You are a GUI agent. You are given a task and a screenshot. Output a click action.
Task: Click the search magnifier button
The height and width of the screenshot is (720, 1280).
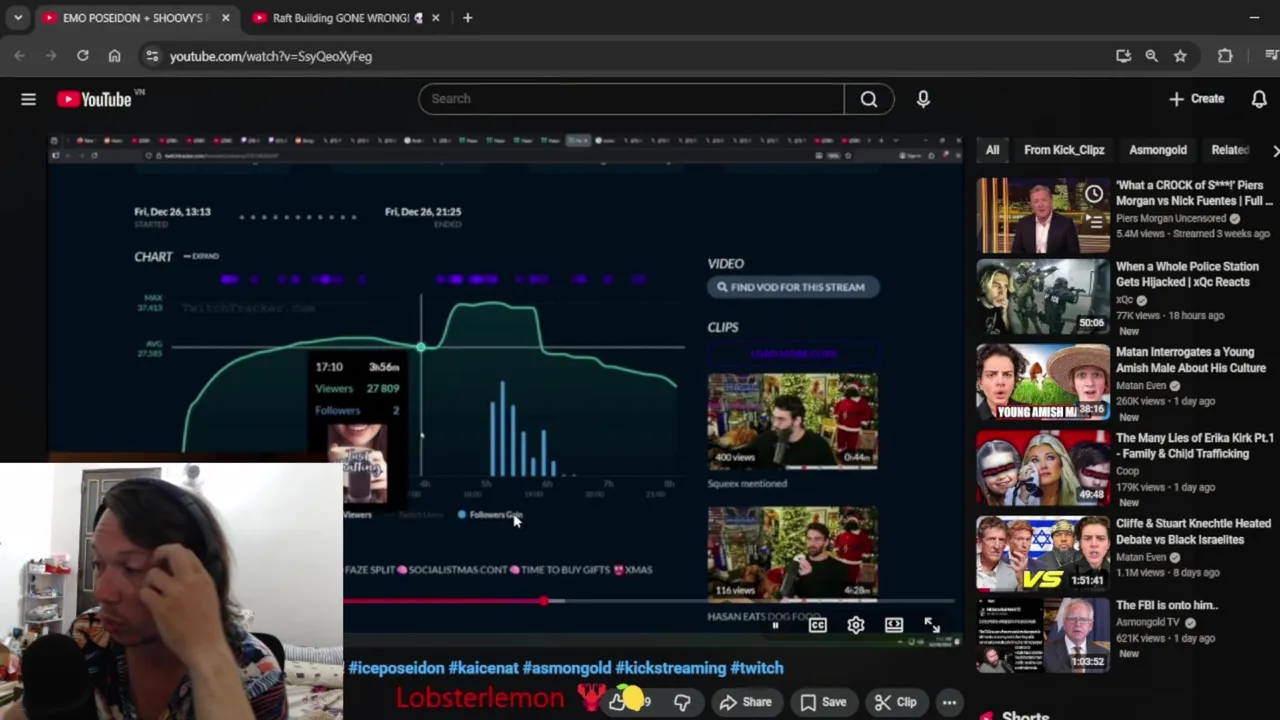tap(869, 99)
